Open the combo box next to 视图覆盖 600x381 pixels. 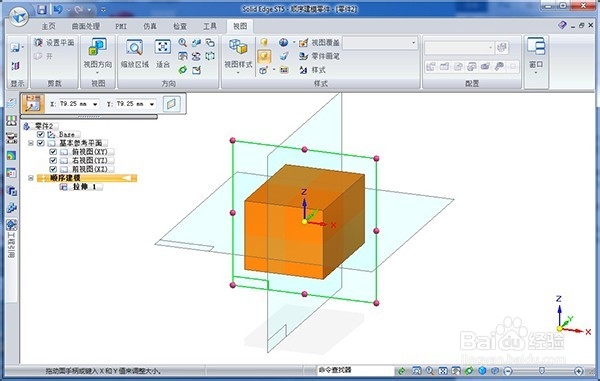pyautogui.click(x=380, y=43)
